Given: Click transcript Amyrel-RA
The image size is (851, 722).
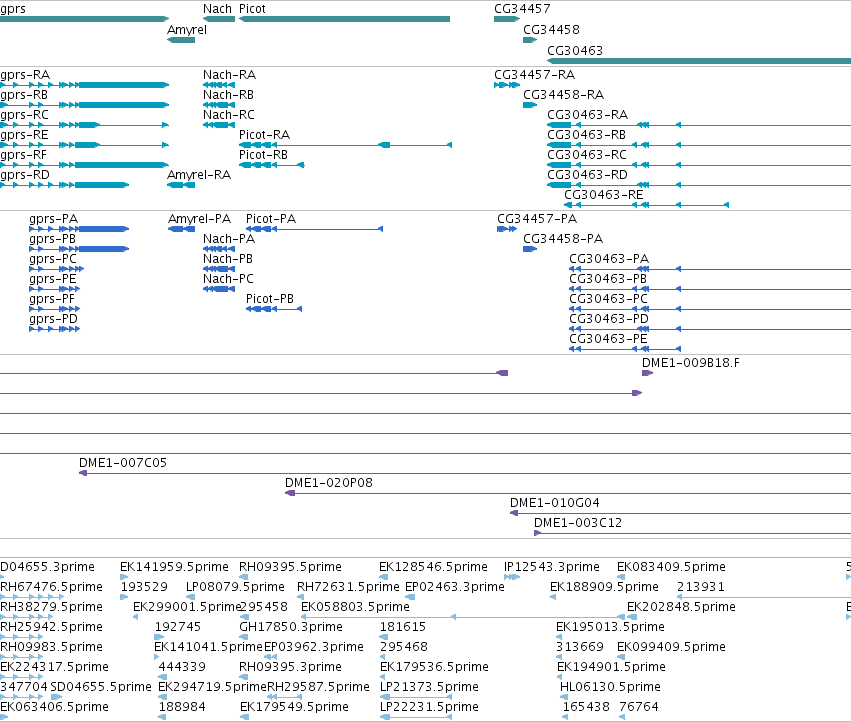Looking at the screenshot, I should (181, 185).
